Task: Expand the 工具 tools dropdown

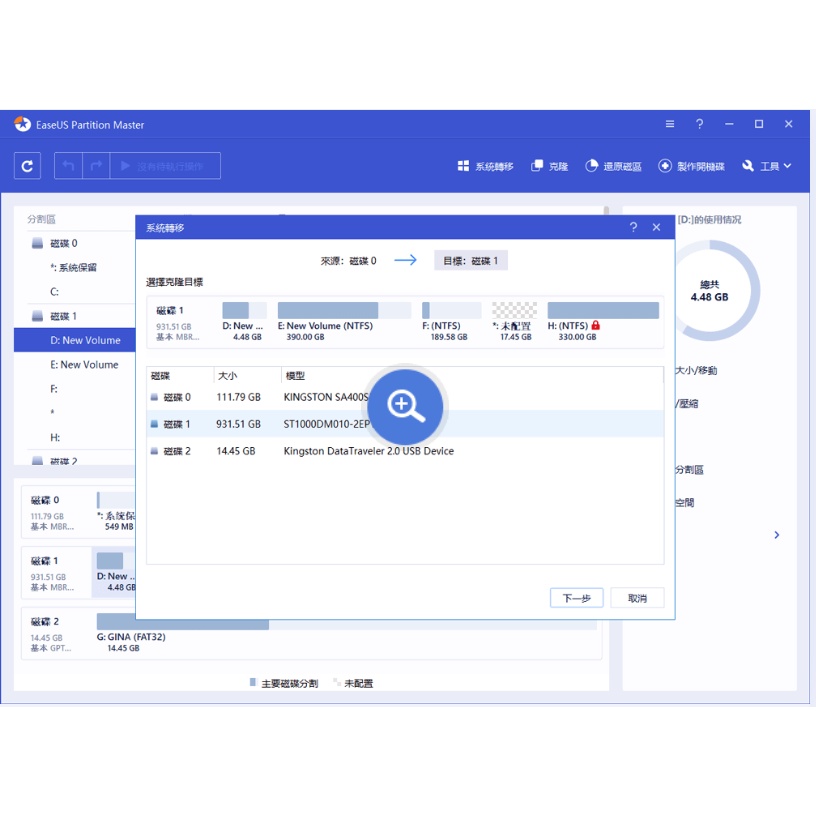Action: 767,166
